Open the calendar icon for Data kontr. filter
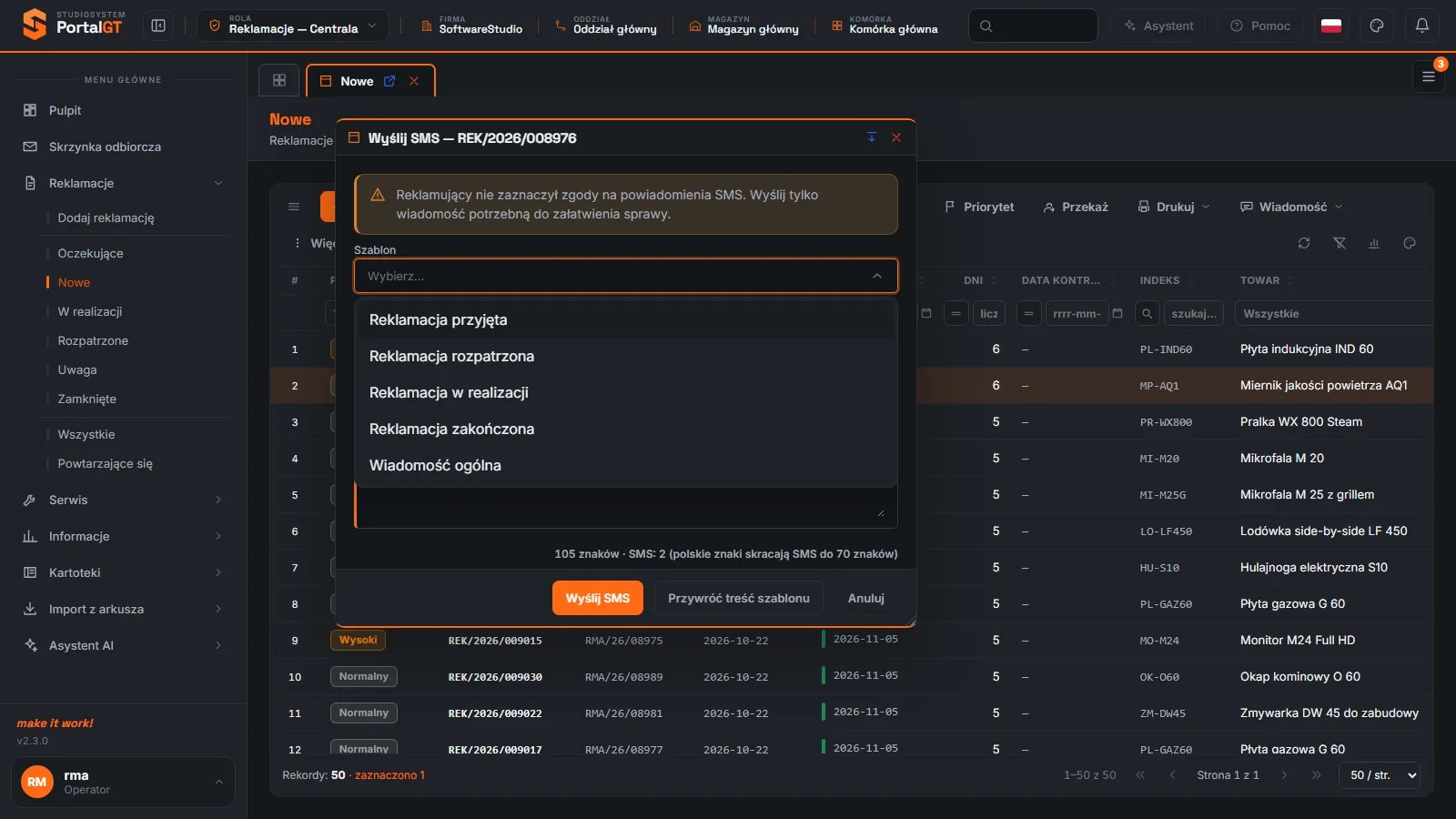Screen dimensions: 1456x819 coord(1117,313)
